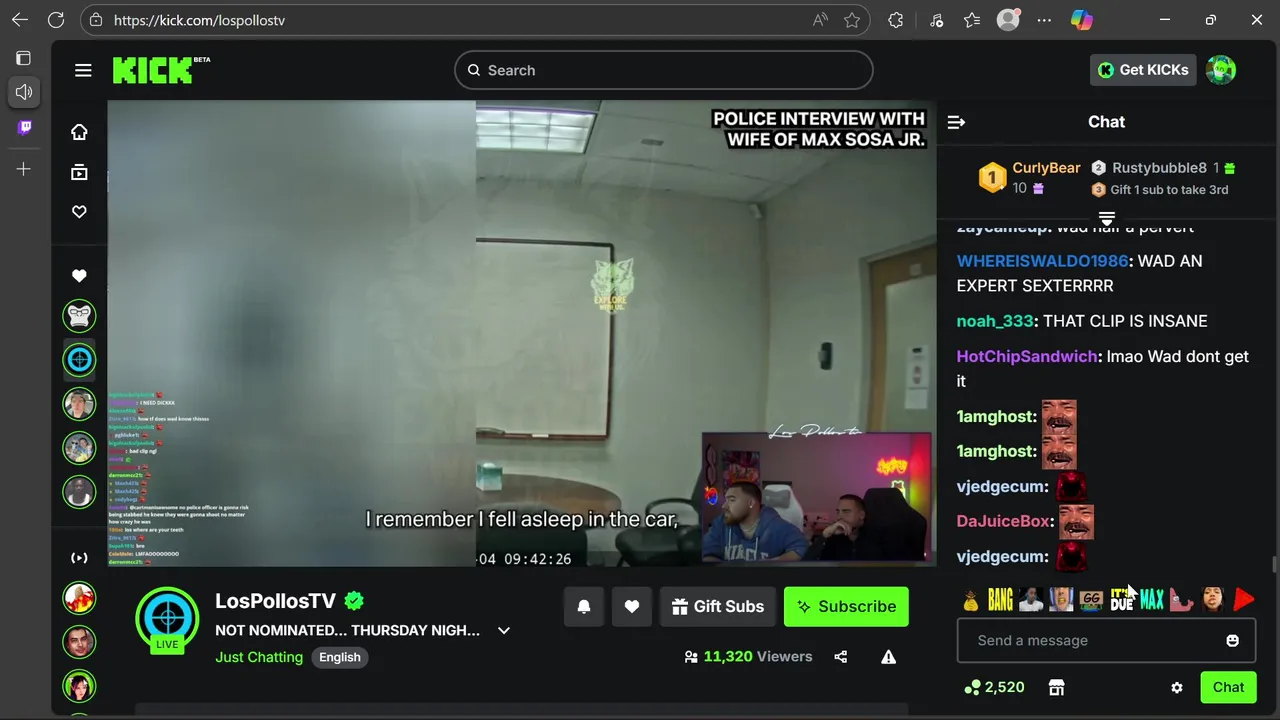Image resolution: width=1280 pixels, height=720 pixels.
Task: Go to Kick home via sidebar house icon
Action: click(79, 132)
